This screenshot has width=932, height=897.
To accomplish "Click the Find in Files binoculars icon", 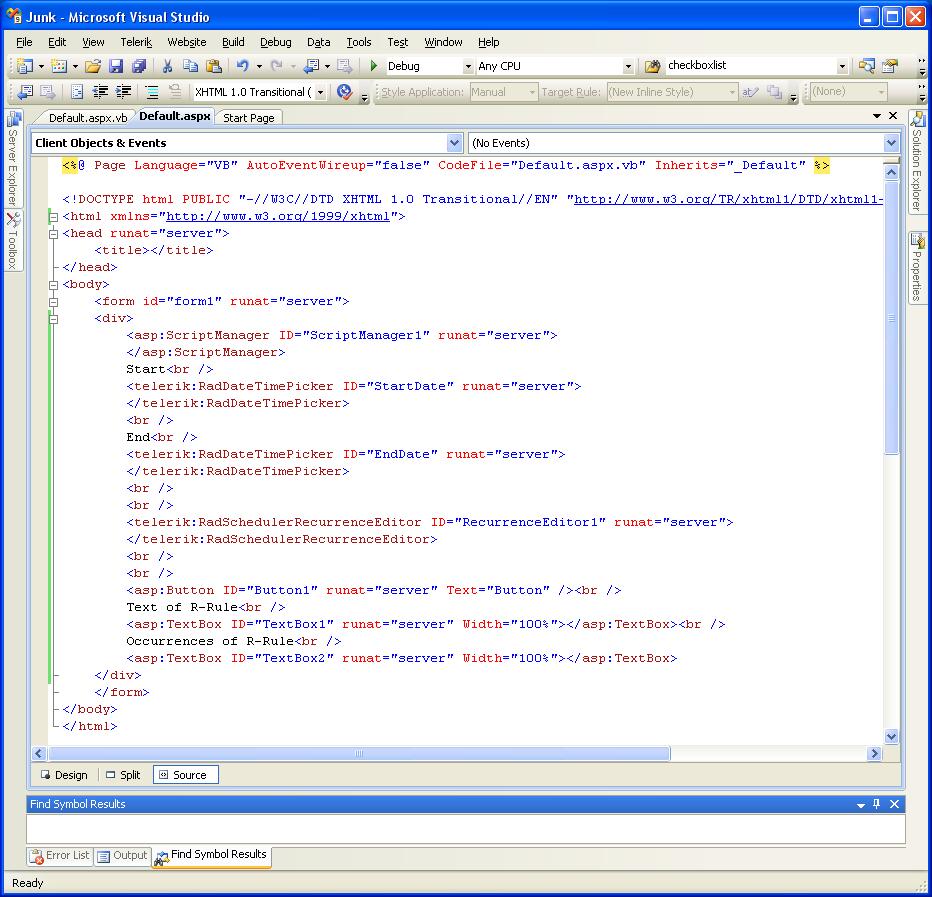I will coord(653,66).
